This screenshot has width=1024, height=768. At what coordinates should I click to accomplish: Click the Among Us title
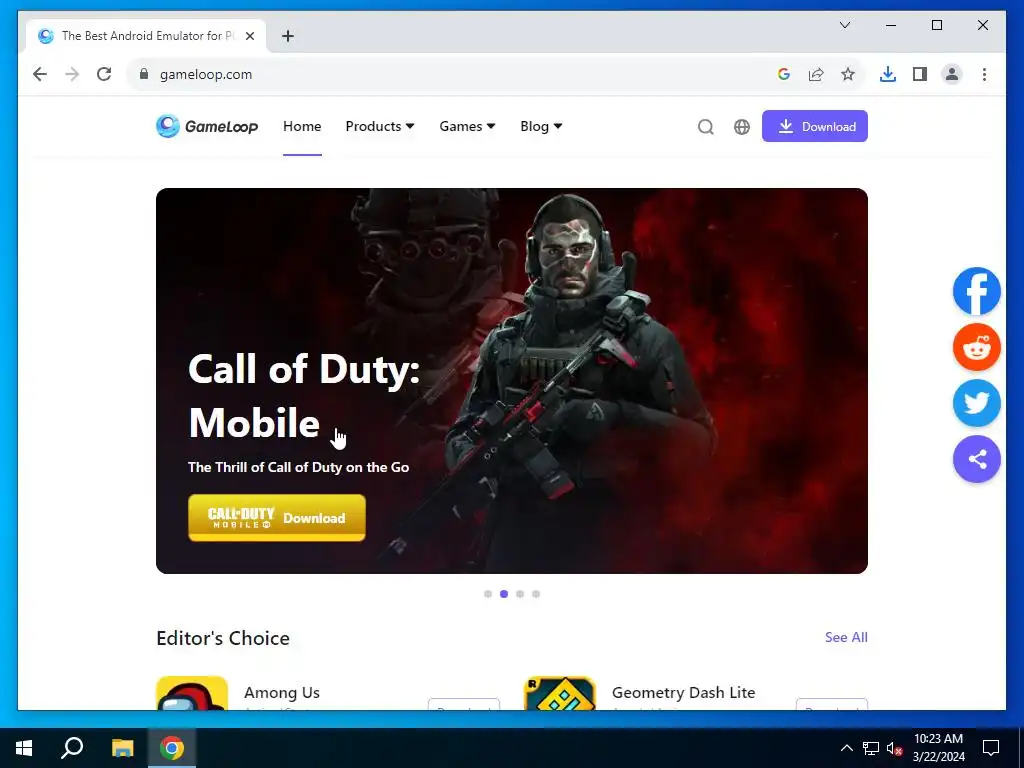[281, 692]
